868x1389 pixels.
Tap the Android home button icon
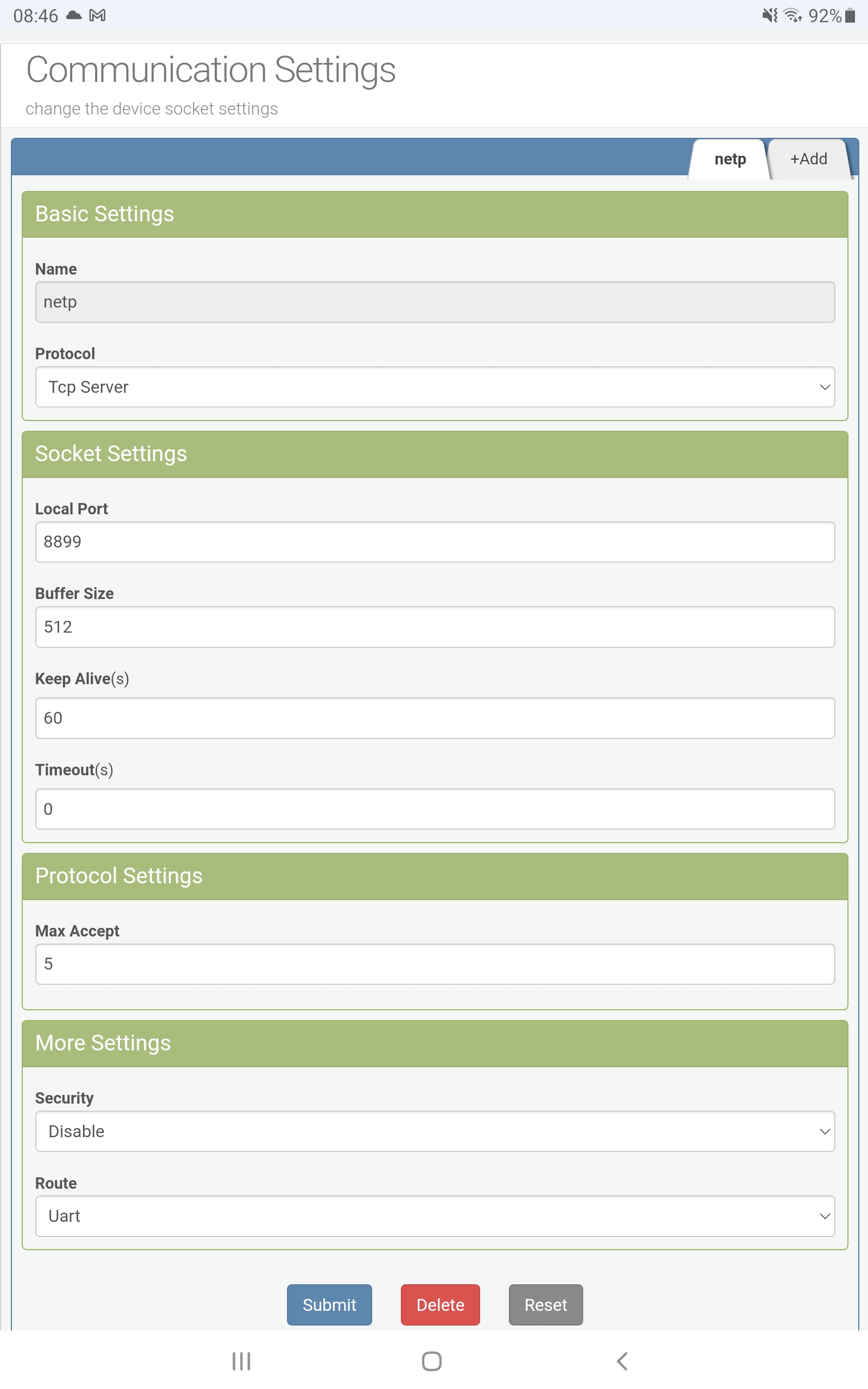(x=432, y=1361)
